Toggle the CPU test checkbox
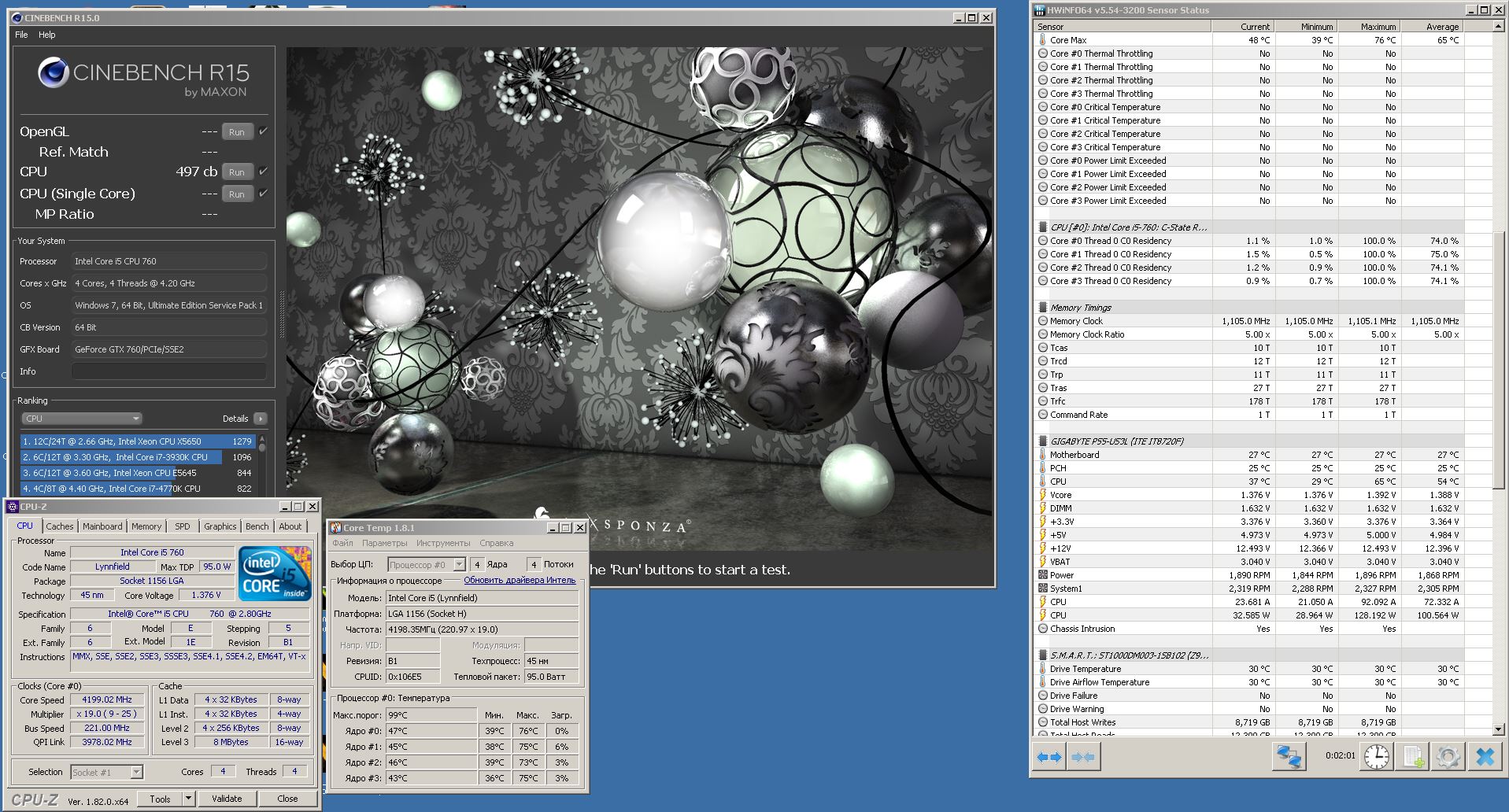 click(263, 171)
